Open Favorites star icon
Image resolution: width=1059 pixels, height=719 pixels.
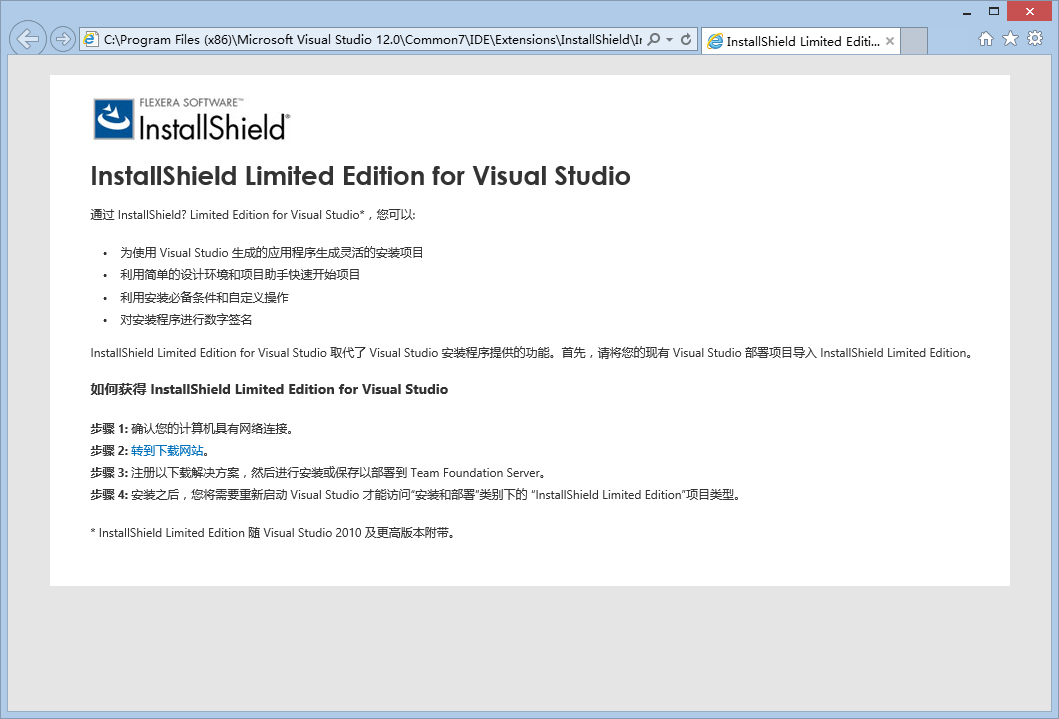pyautogui.click(x=1010, y=38)
